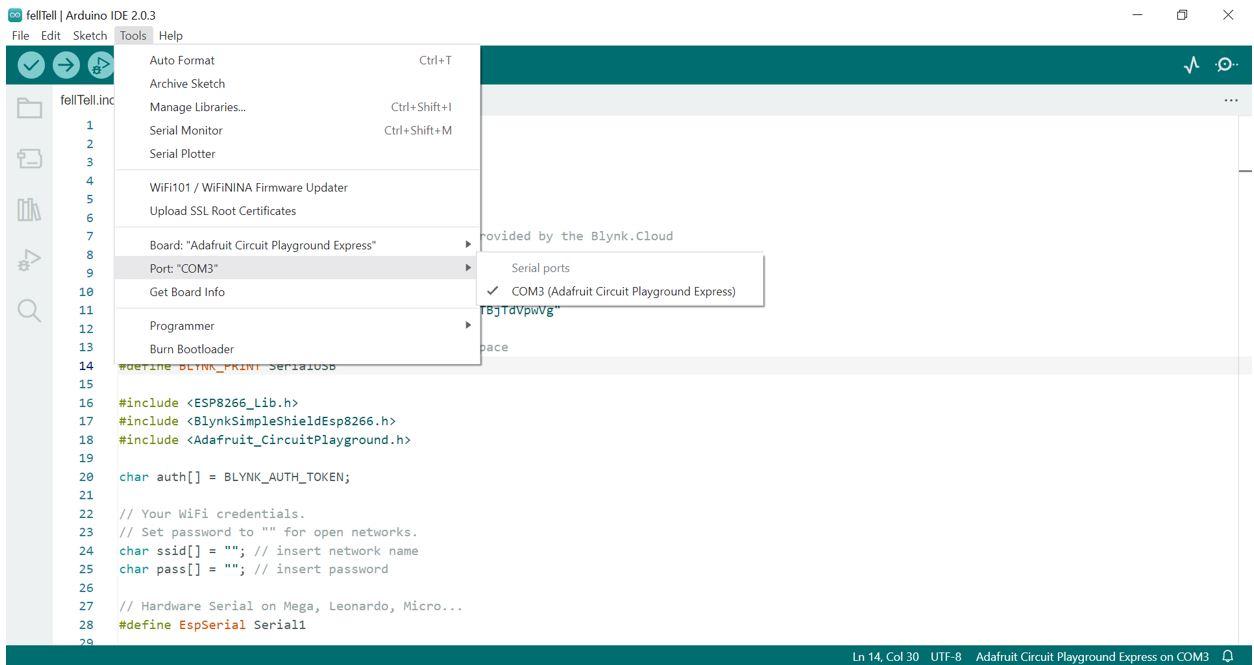
Task: Click the char ssid[] code line
Action: pyautogui.click(x=268, y=551)
